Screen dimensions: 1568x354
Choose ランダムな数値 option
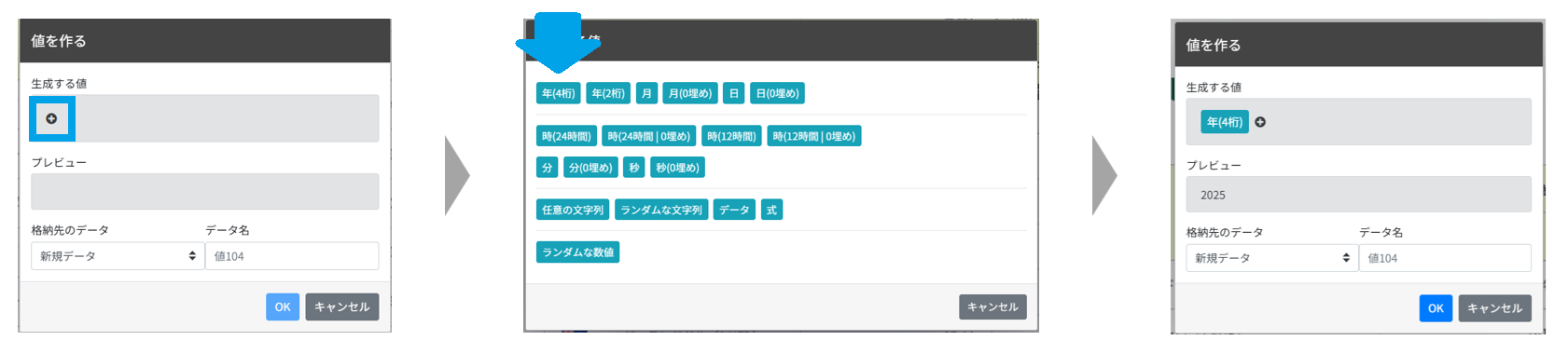(578, 252)
